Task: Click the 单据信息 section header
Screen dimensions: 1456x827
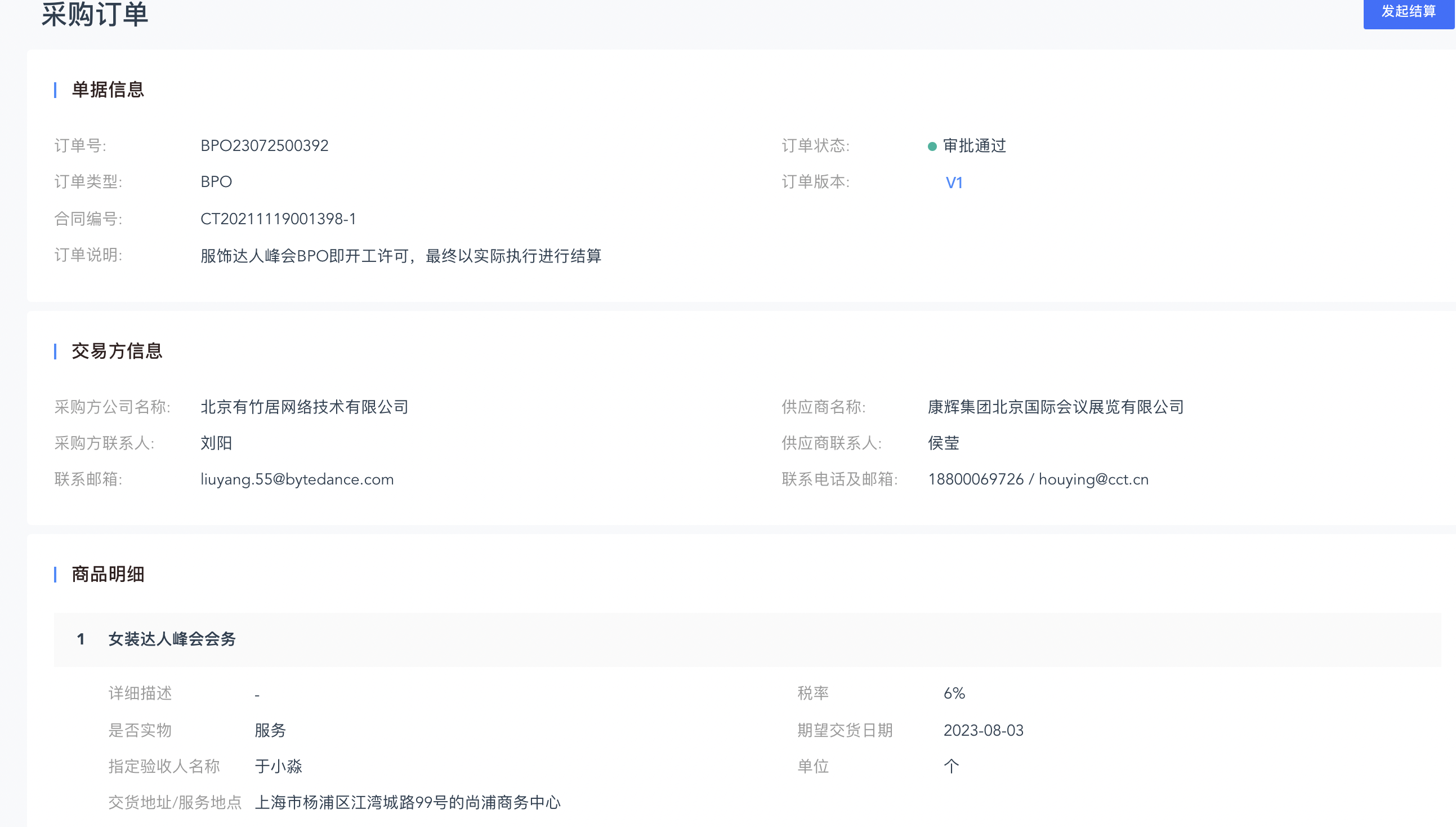Action: click(108, 90)
